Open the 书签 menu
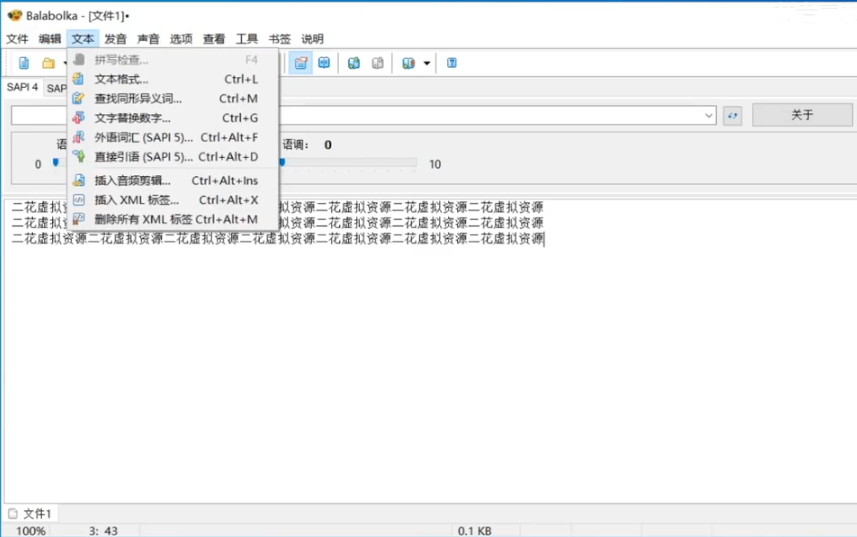This screenshot has height=537, width=857. [x=279, y=39]
